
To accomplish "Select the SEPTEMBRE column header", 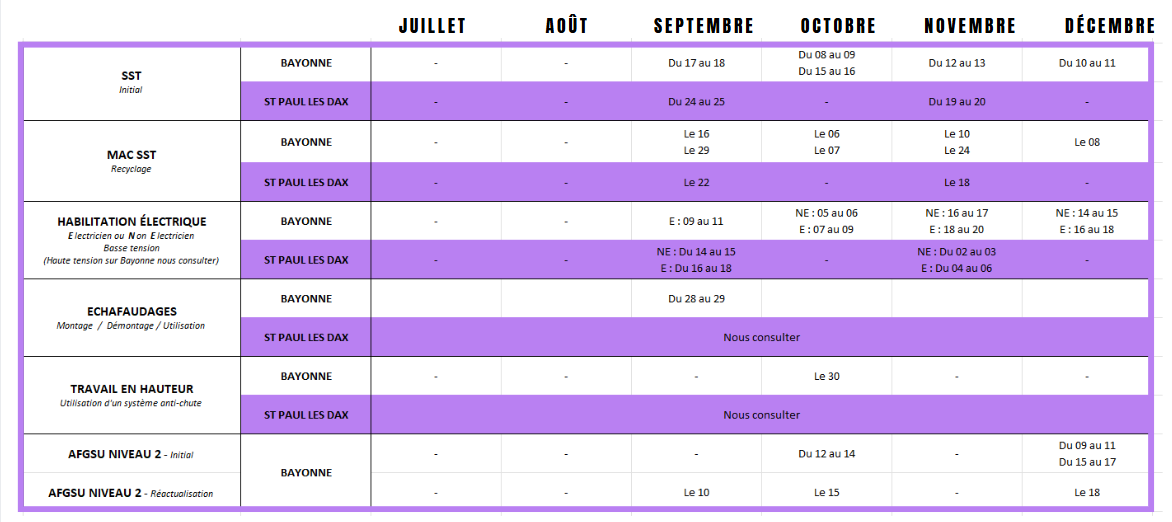I will (703, 26).
